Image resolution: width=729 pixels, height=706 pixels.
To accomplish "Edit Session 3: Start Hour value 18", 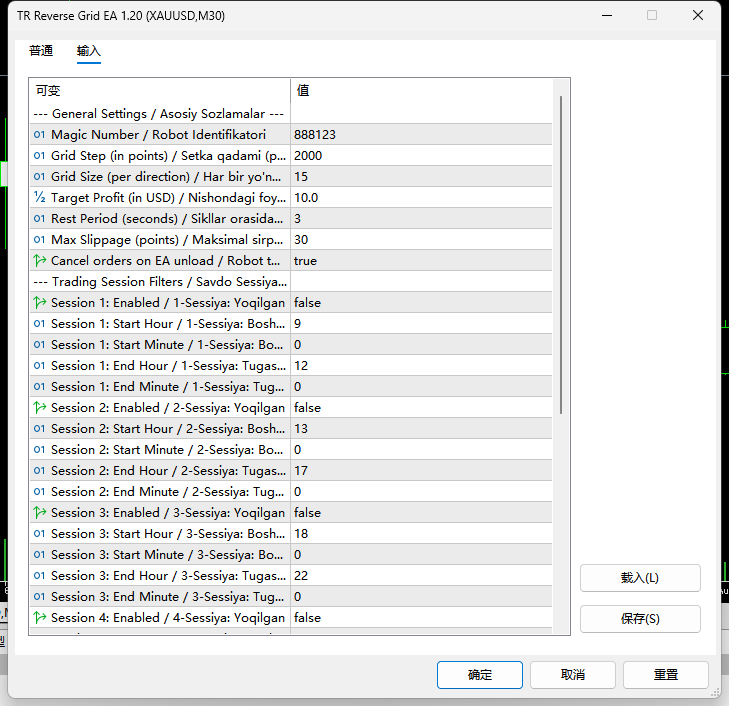I will pos(421,534).
